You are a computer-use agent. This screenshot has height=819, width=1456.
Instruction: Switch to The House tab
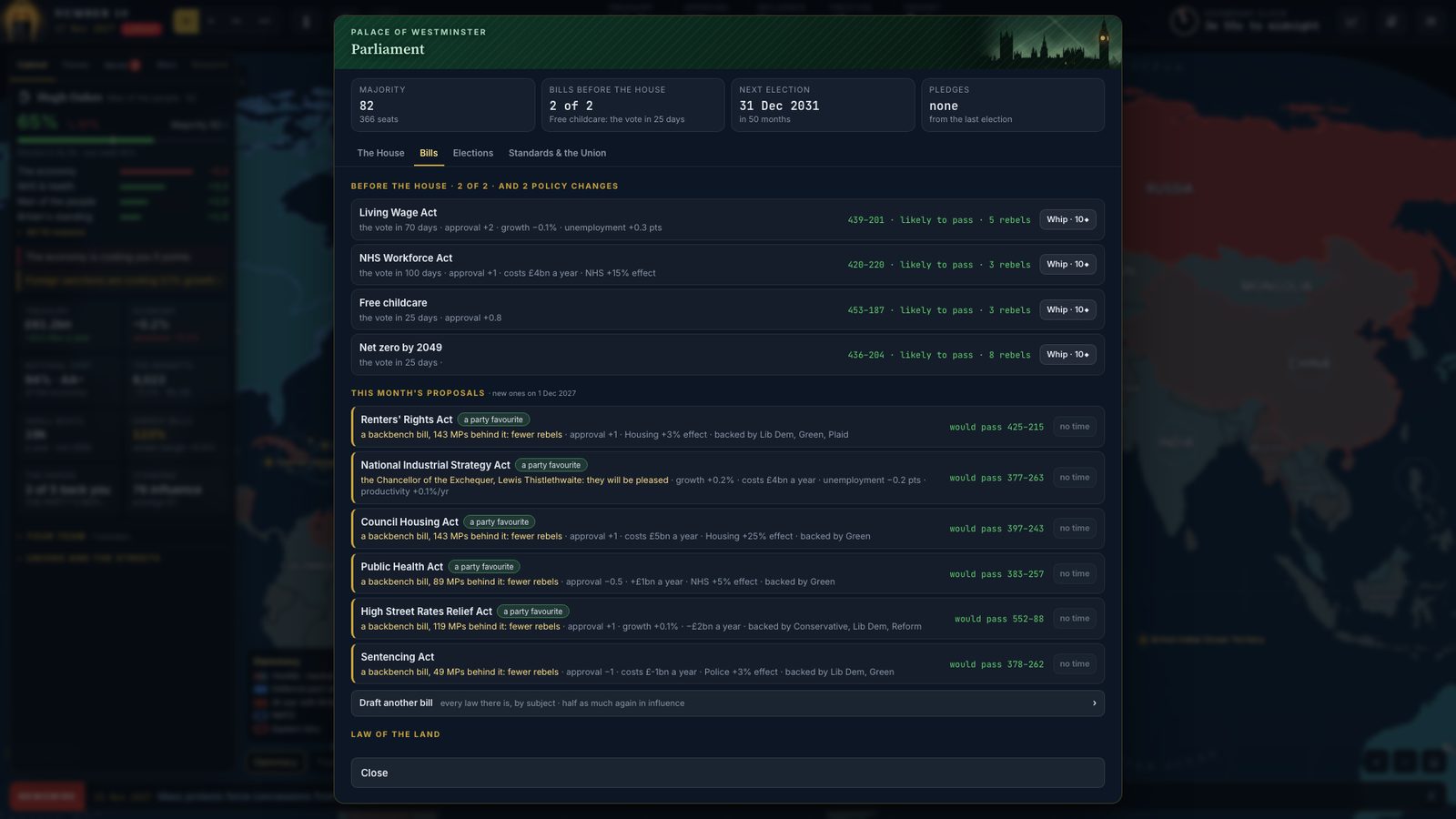pyautogui.click(x=380, y=153)
